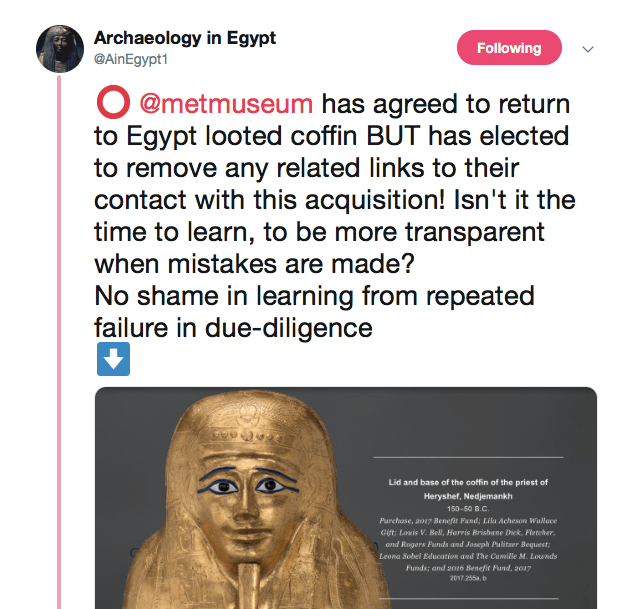Click the Purchase credit line italic text

click(468, 544)
